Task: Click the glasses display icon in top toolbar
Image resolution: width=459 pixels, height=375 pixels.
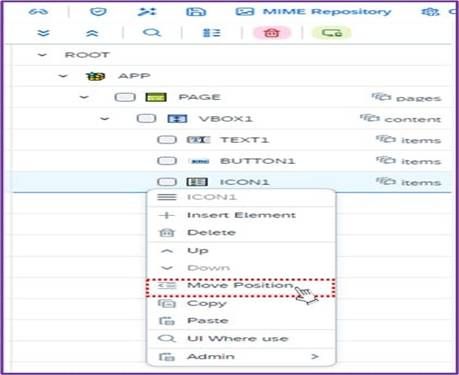Action: (x=38, y=12)
